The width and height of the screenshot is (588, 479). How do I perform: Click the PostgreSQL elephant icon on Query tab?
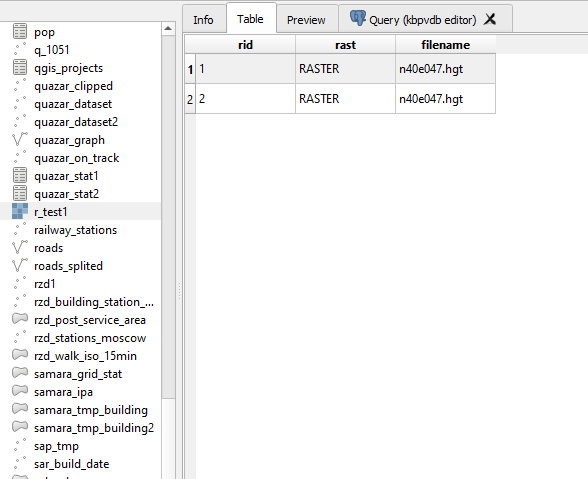tap(358, 18)
